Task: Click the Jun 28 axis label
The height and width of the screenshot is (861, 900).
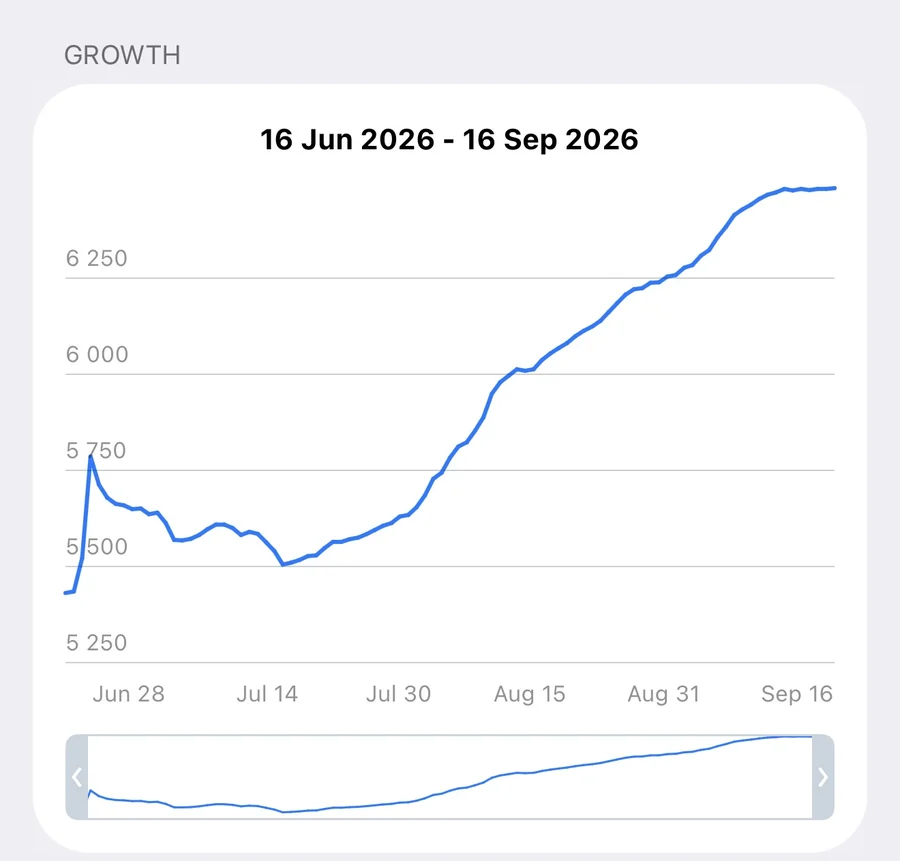Action: 129,694
